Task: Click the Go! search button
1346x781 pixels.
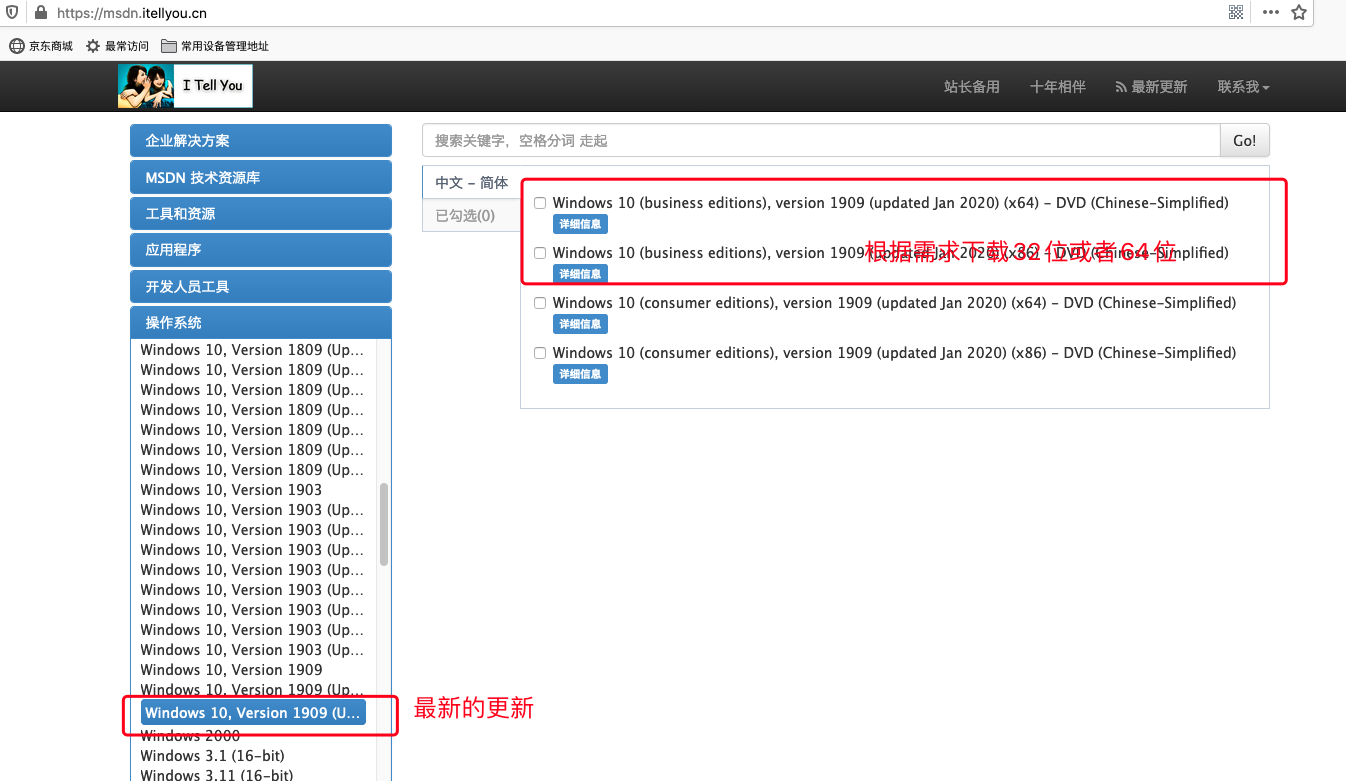Action: click(1245, 141)
